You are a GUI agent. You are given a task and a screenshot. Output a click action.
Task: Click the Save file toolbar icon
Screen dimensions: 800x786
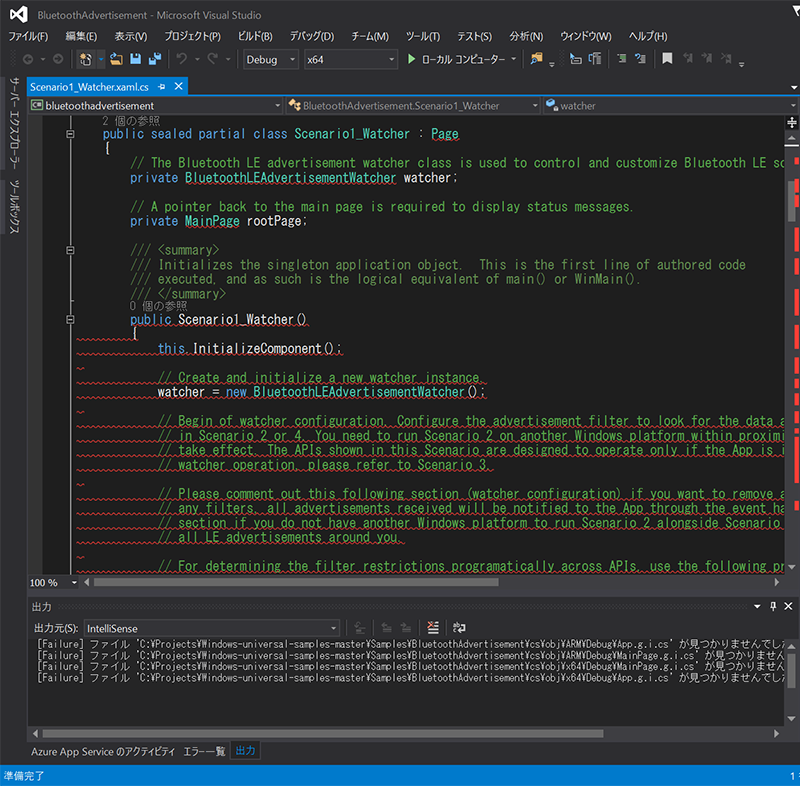[x=137, y=60]
